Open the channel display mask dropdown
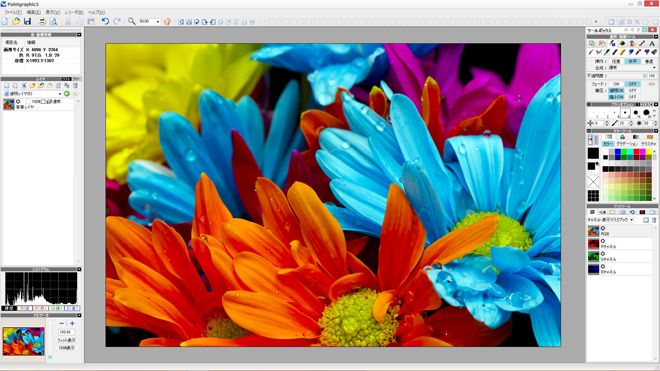Image resolution: width=660 pixels, height=371 pixels. [x=631, y=220]
